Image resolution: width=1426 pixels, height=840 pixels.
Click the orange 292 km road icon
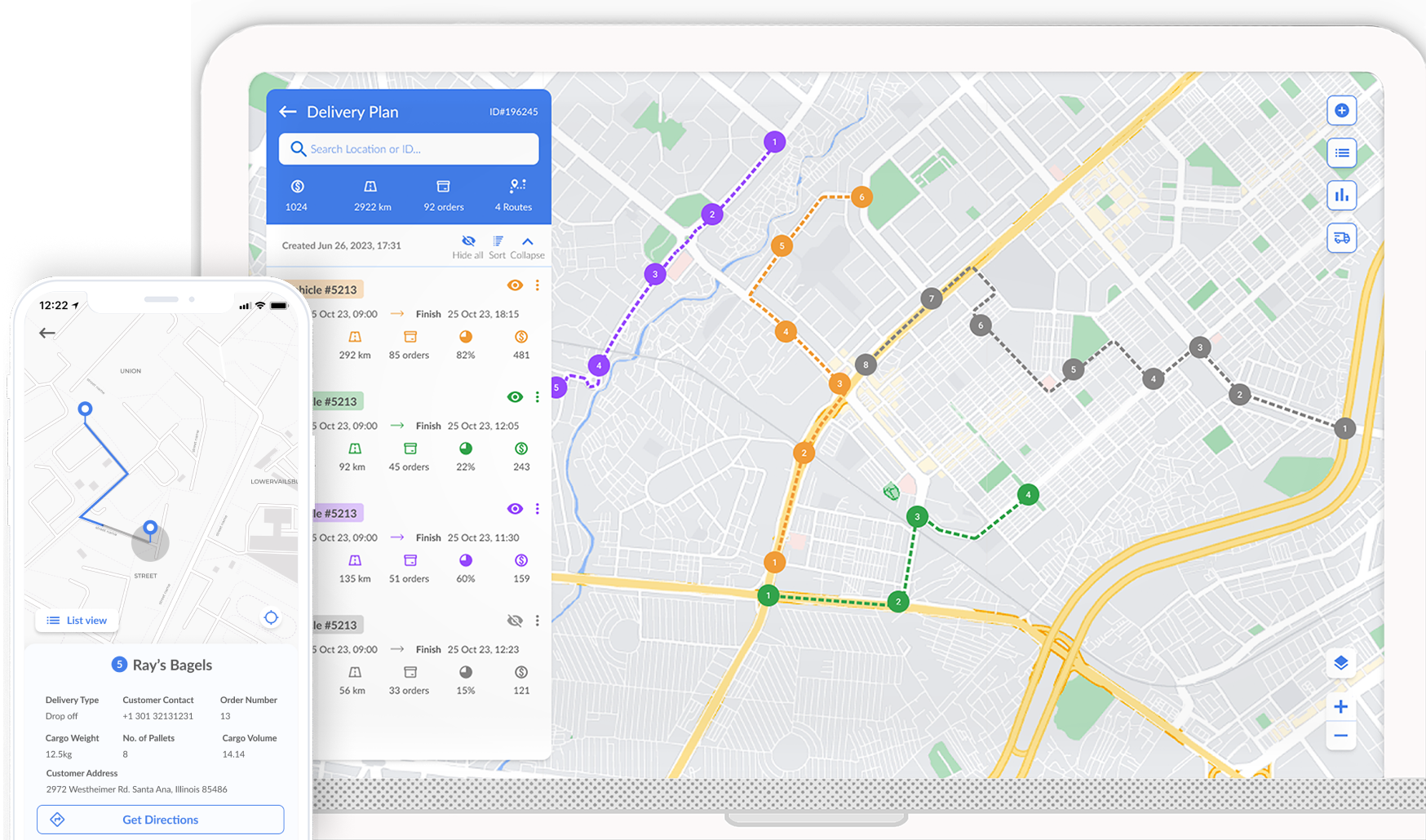click(x=355, y=337)
